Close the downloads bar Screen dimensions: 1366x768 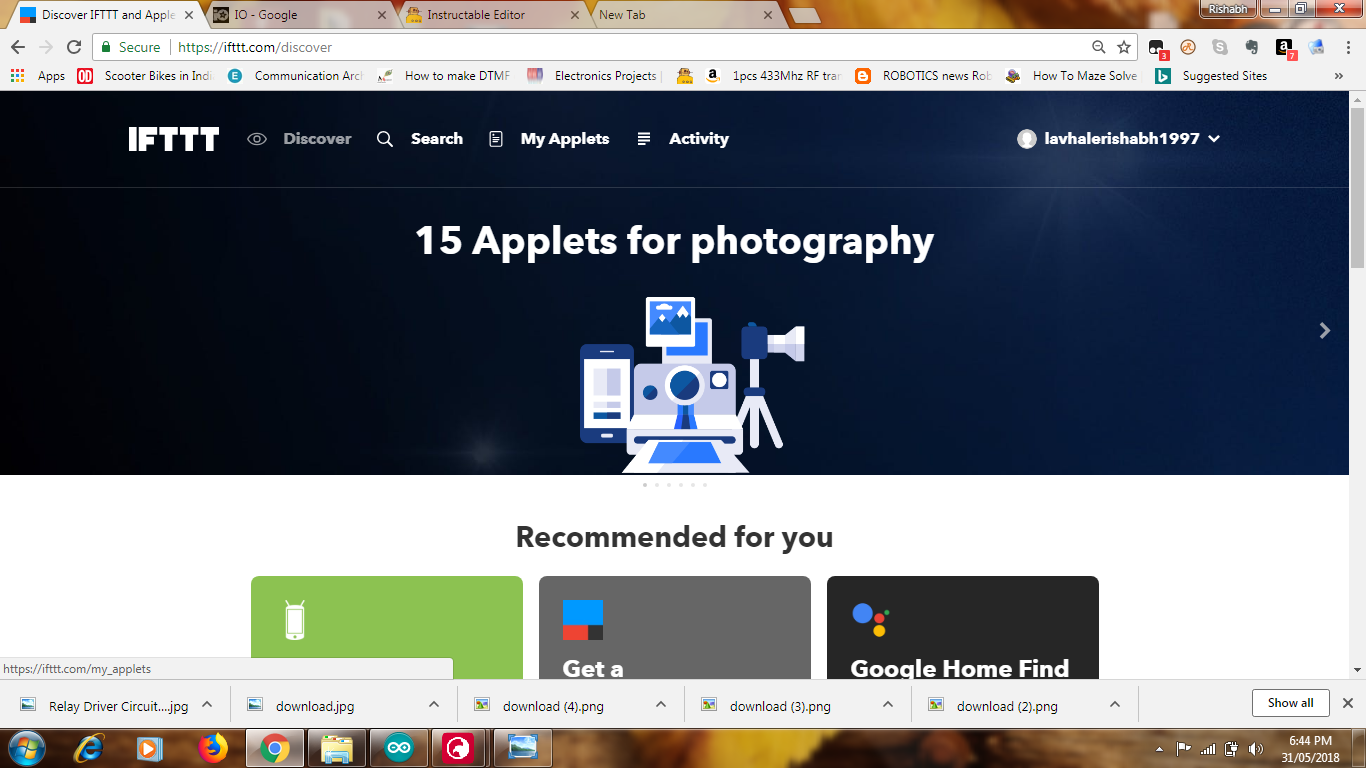[x=1348, y=703]
